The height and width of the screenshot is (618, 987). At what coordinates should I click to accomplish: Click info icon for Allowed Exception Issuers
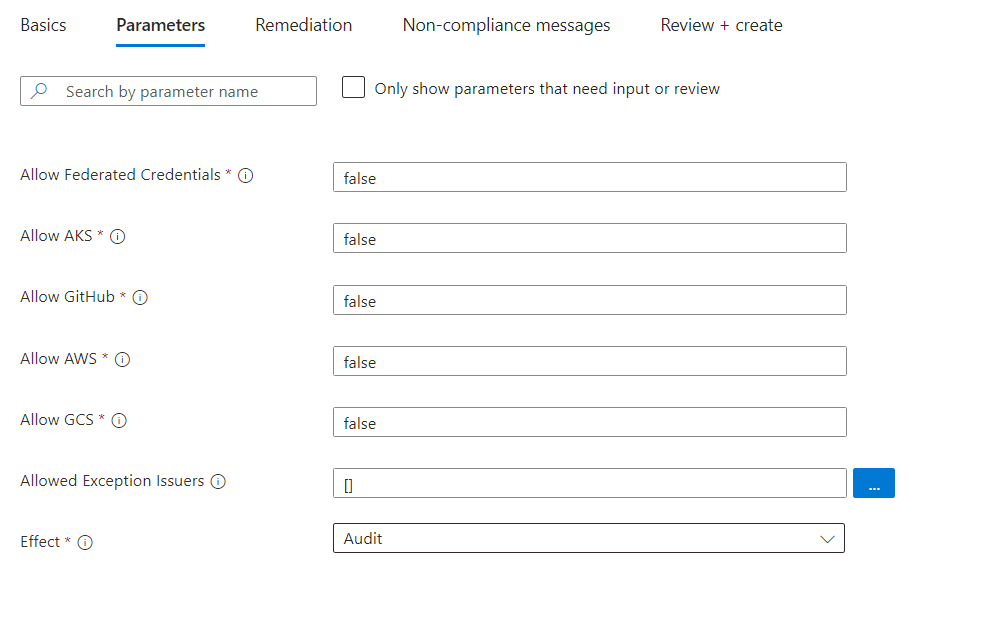218,481
